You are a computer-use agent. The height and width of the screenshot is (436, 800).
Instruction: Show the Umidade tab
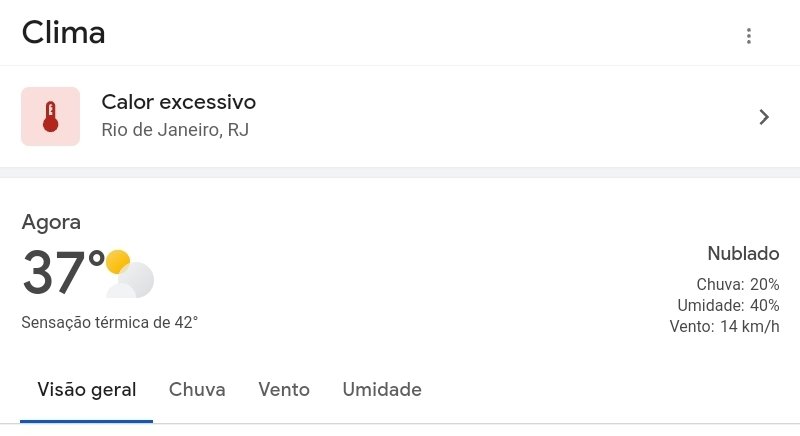point(382,390)
